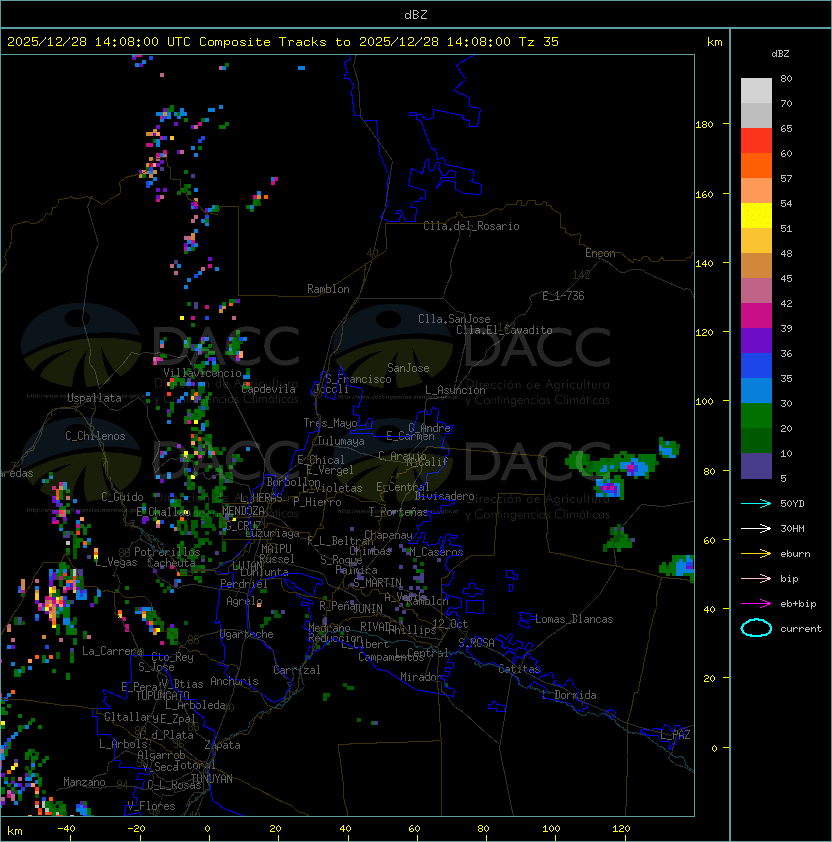This screenshot has height=842, width=832.
Task: Click the 'L_Asuncion' place label
Action: coord(455,390)
